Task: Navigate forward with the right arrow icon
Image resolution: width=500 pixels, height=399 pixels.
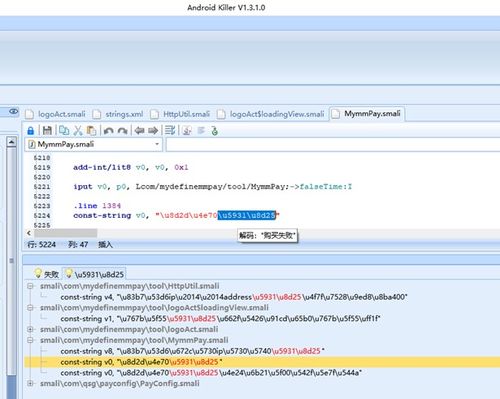Action: click(x=153, y=130)
